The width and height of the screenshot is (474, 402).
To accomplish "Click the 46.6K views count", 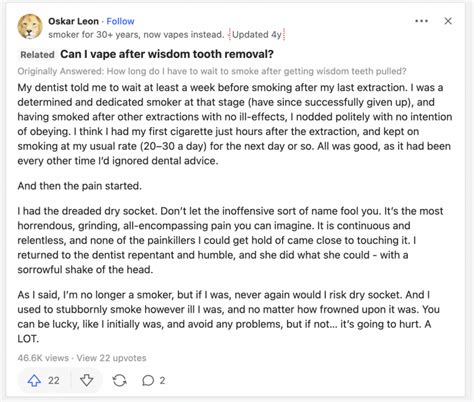I will [x=43, y=358].
